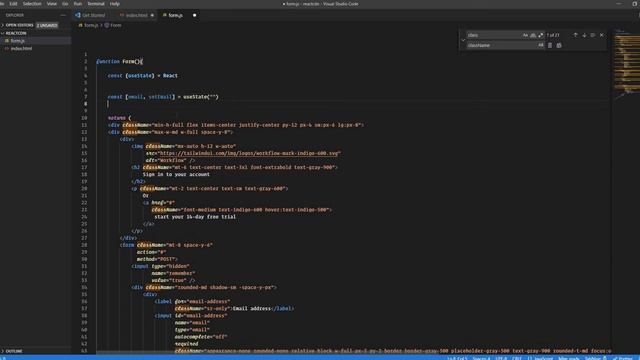Open Explorer more actions ellipsis

[x=63, y=15]
